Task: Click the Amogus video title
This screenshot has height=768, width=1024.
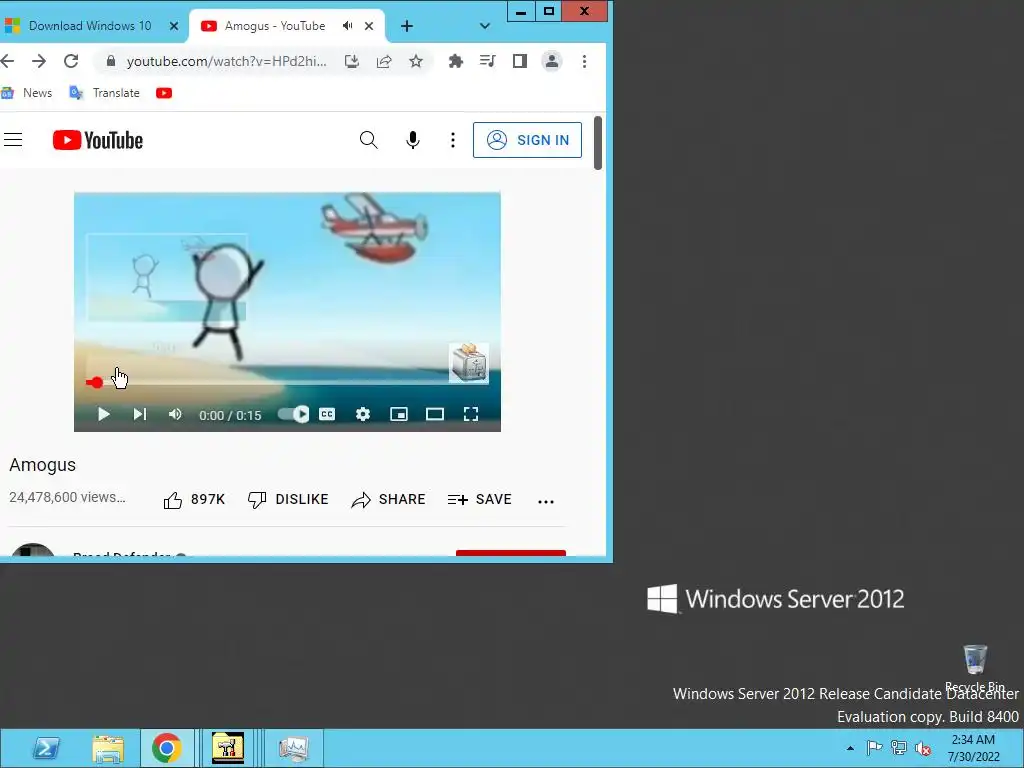Action: pos(42,465)
